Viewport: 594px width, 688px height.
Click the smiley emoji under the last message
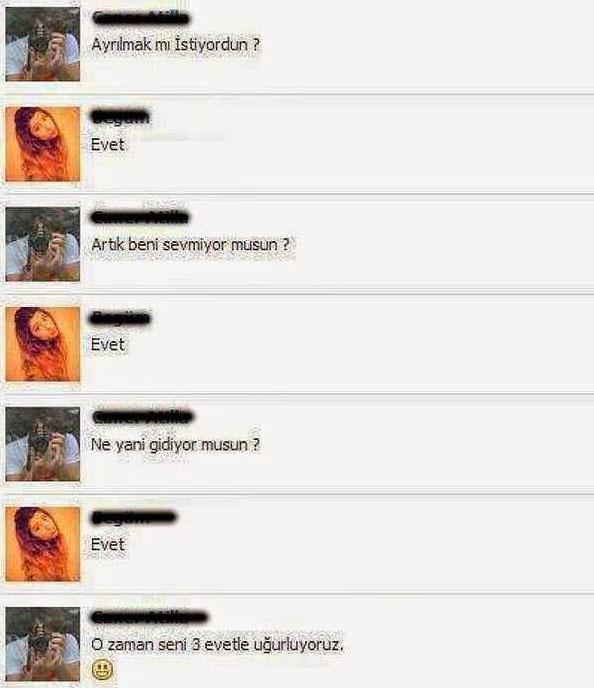102,670
